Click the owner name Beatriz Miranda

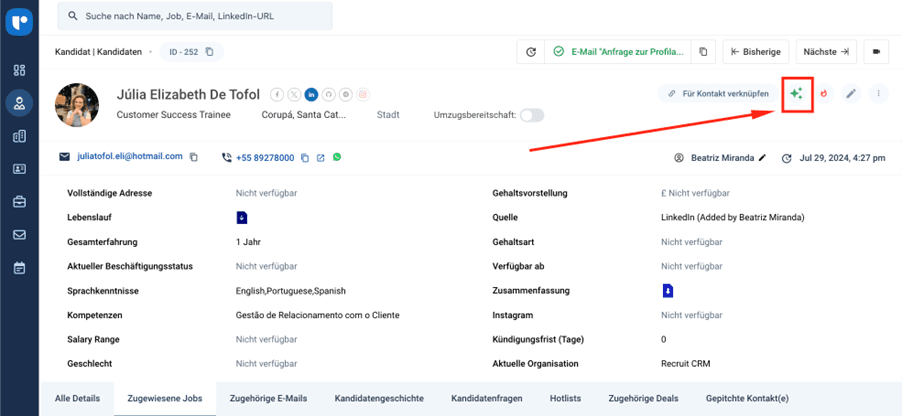723,158
